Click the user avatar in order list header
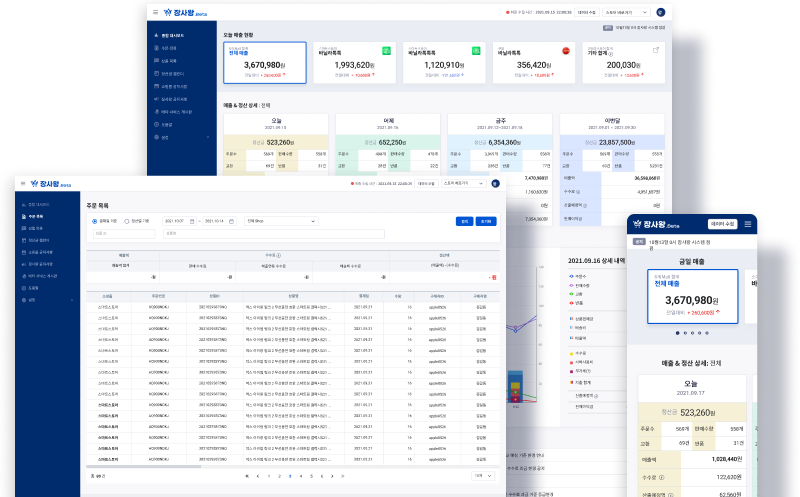This screenshot has height=497, width=800. 494,184
